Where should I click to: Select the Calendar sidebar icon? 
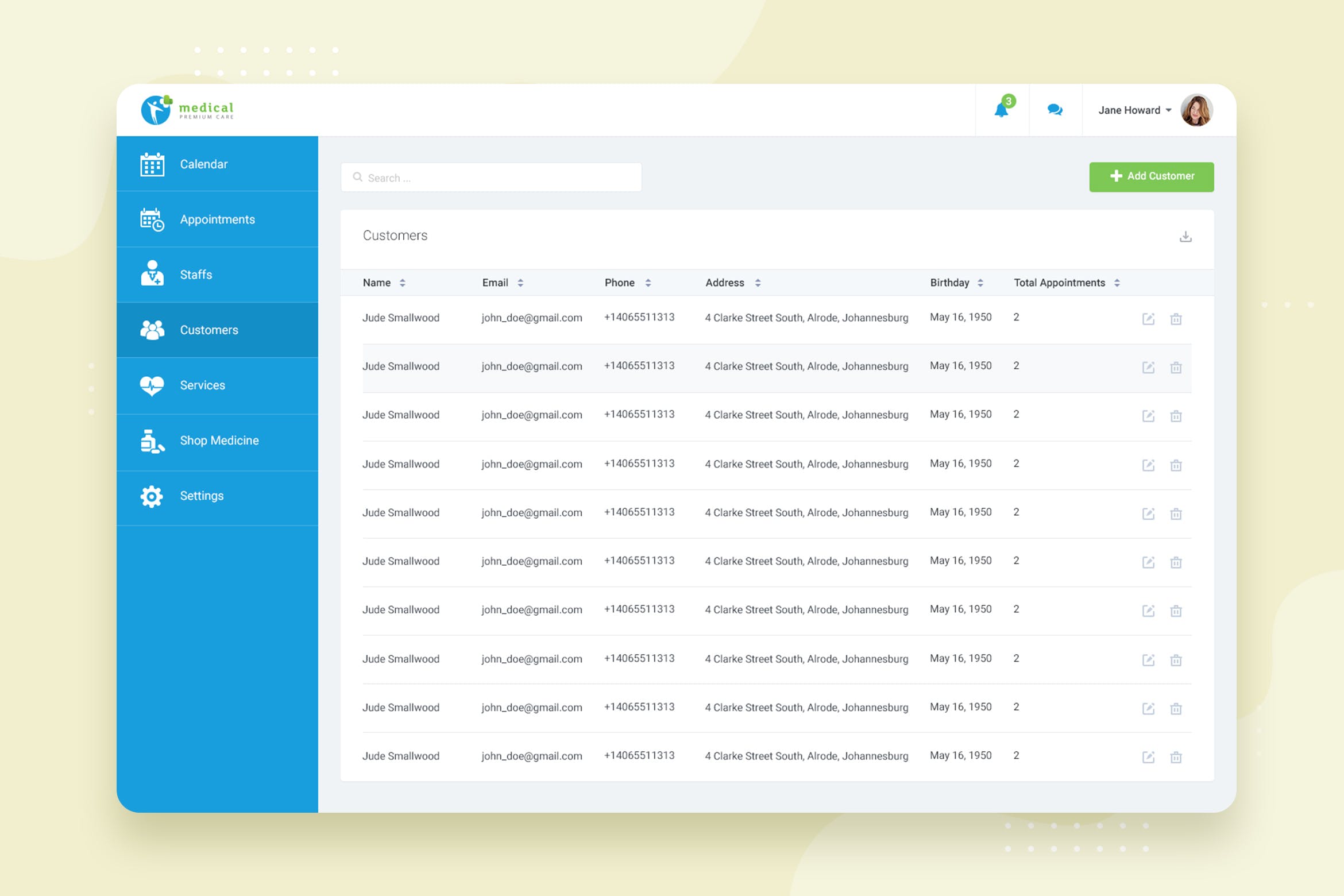point(151,164)
